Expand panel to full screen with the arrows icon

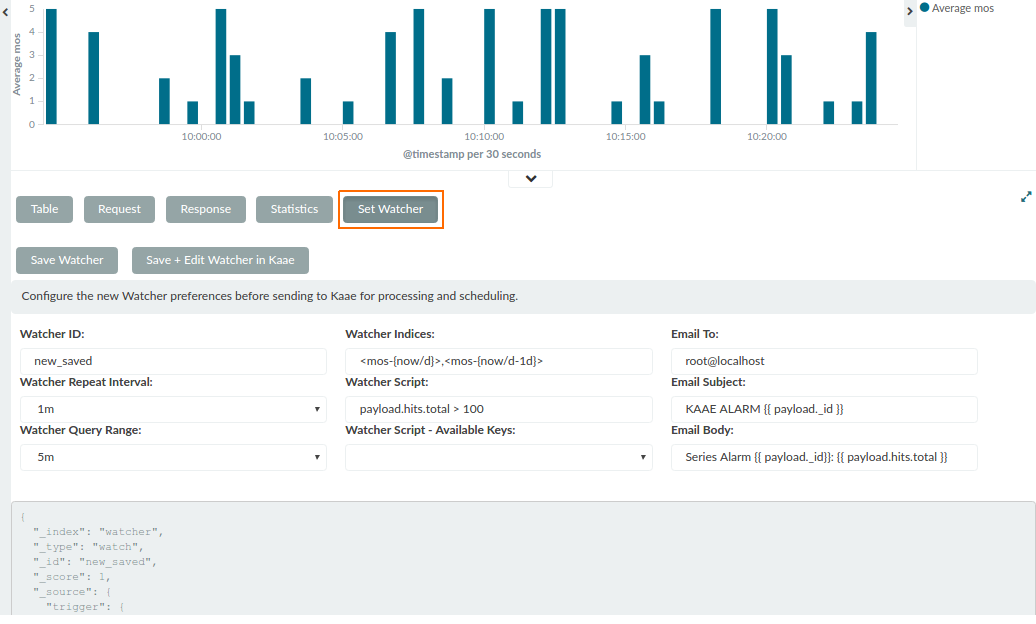(x=1025, y=197)
